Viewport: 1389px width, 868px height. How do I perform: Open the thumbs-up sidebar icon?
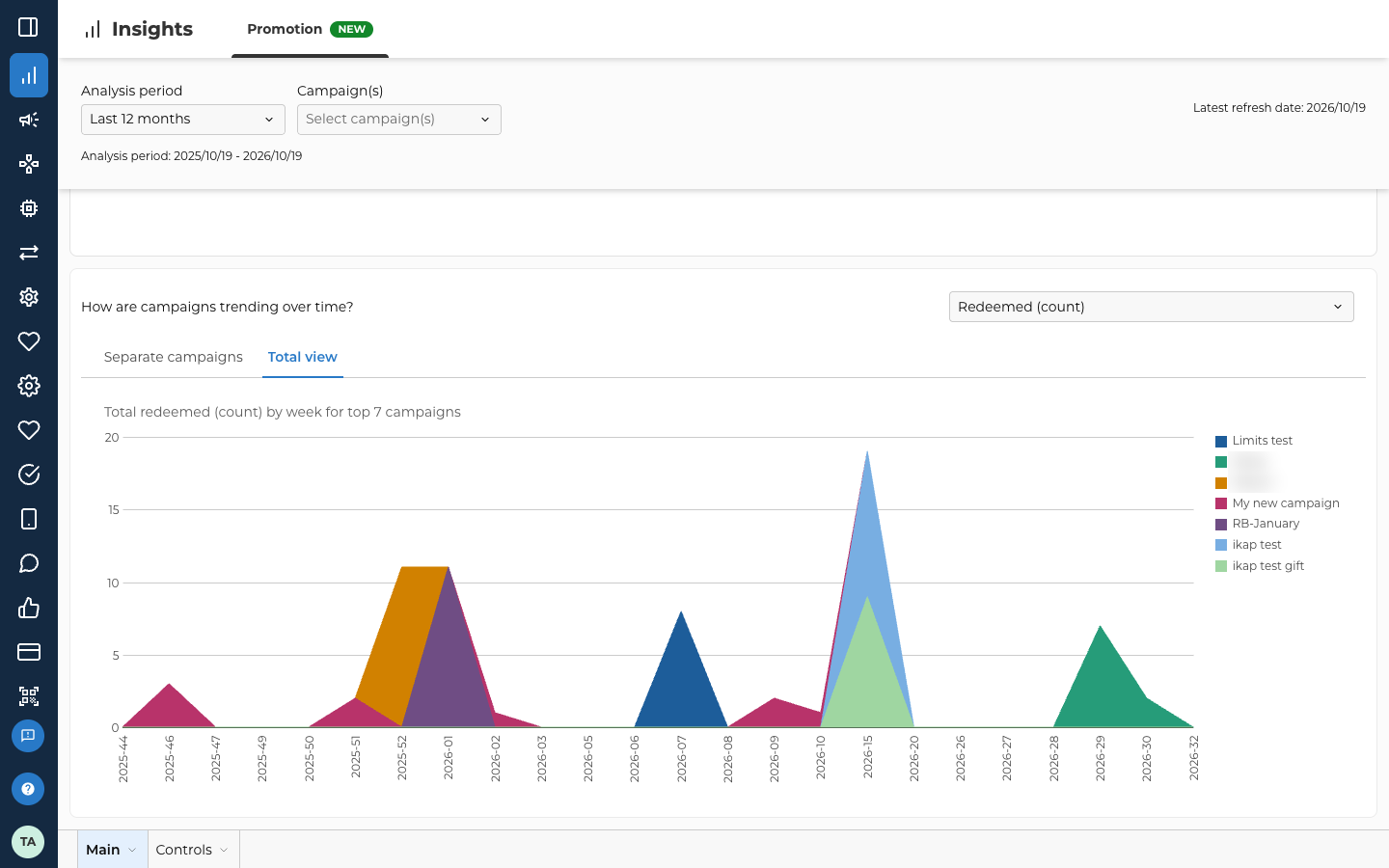coord(29,608)
